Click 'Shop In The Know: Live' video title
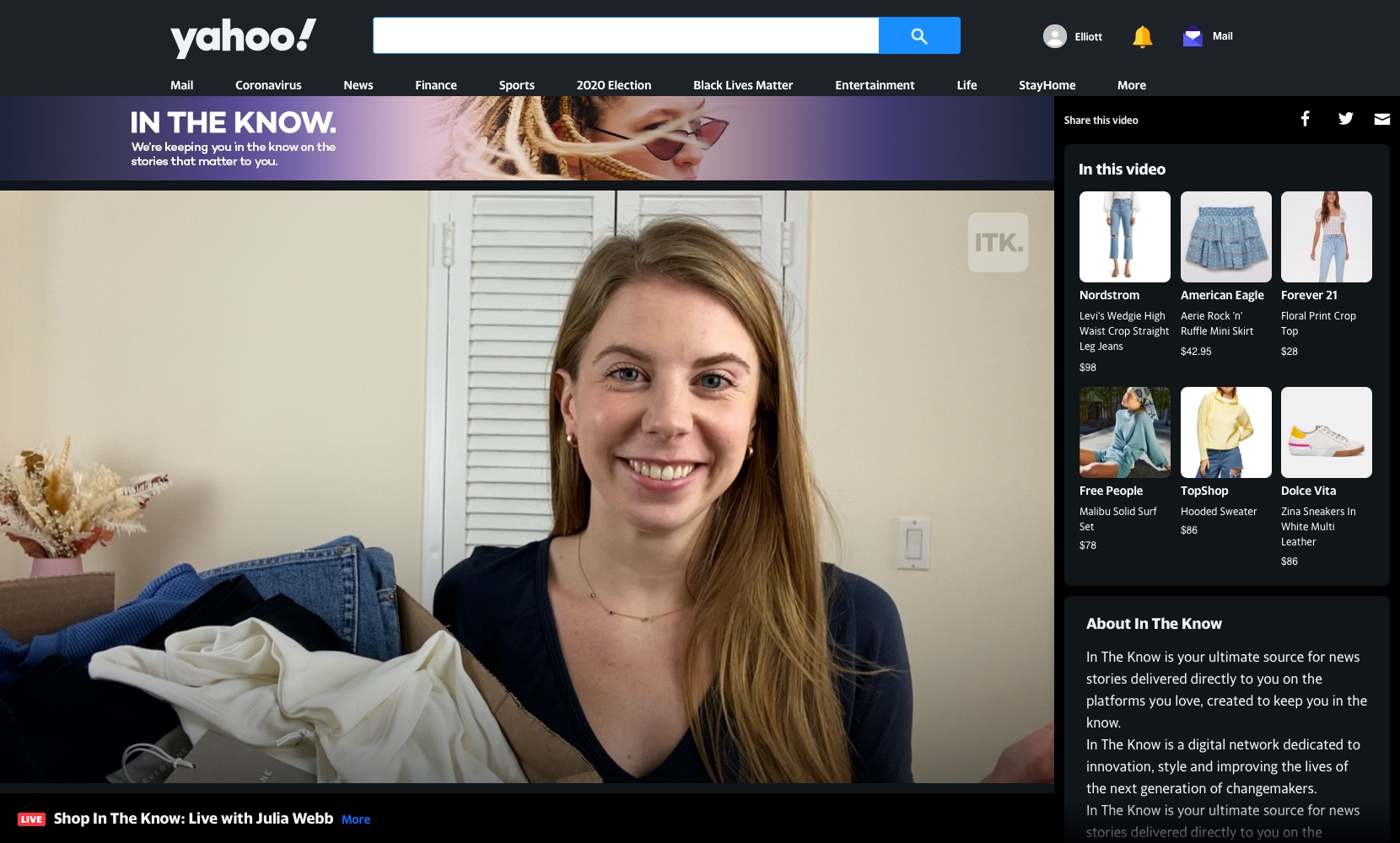 pyautogui.click(x=193, y=819)
